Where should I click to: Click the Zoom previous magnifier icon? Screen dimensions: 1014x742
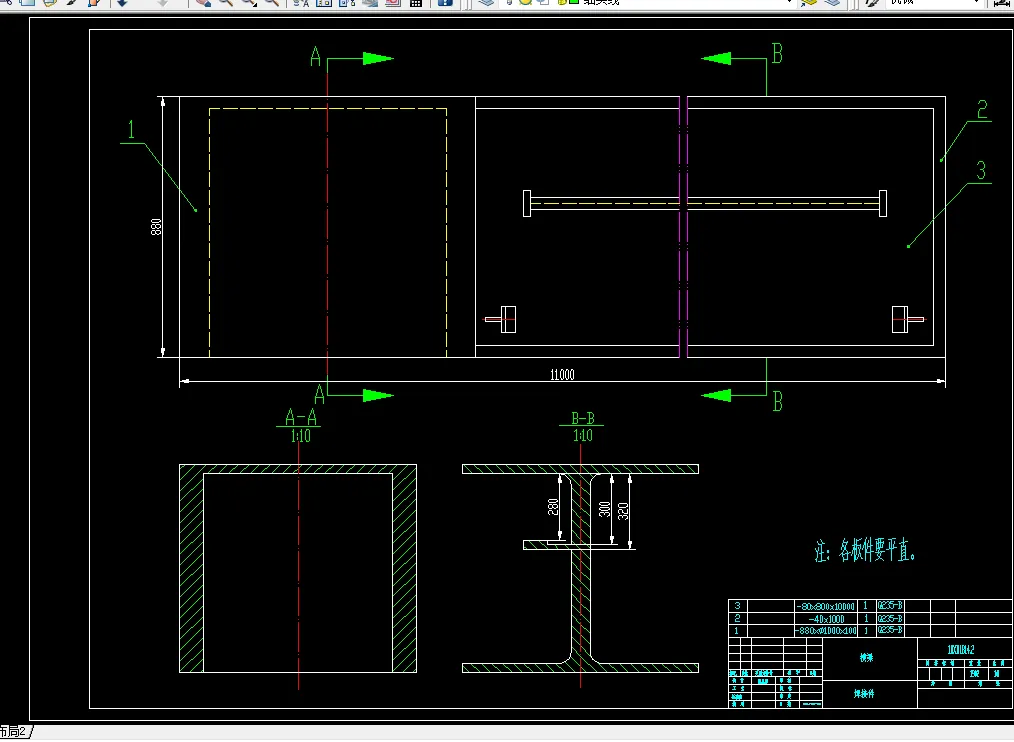coord(272,3)
